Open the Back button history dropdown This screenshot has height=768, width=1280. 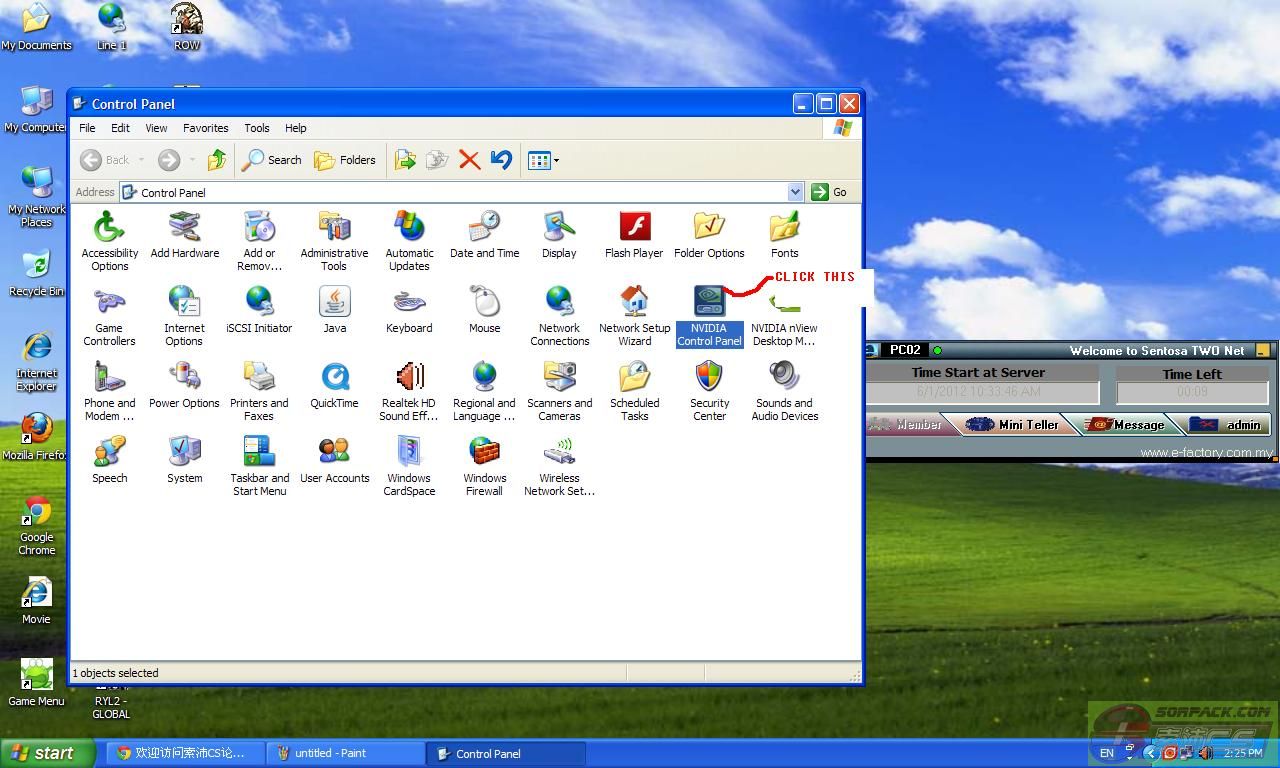pyautogui.click(x=142, y=160)
